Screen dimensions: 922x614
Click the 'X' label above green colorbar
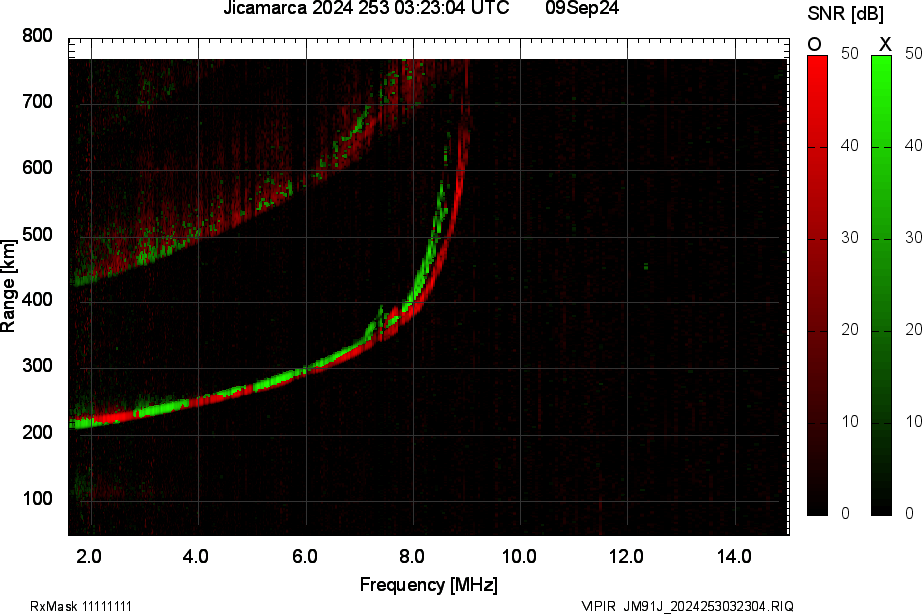885,44
